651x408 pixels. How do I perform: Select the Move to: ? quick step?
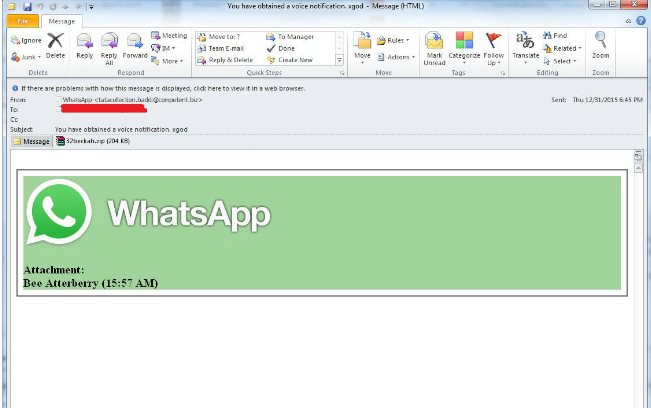point(219,37)
